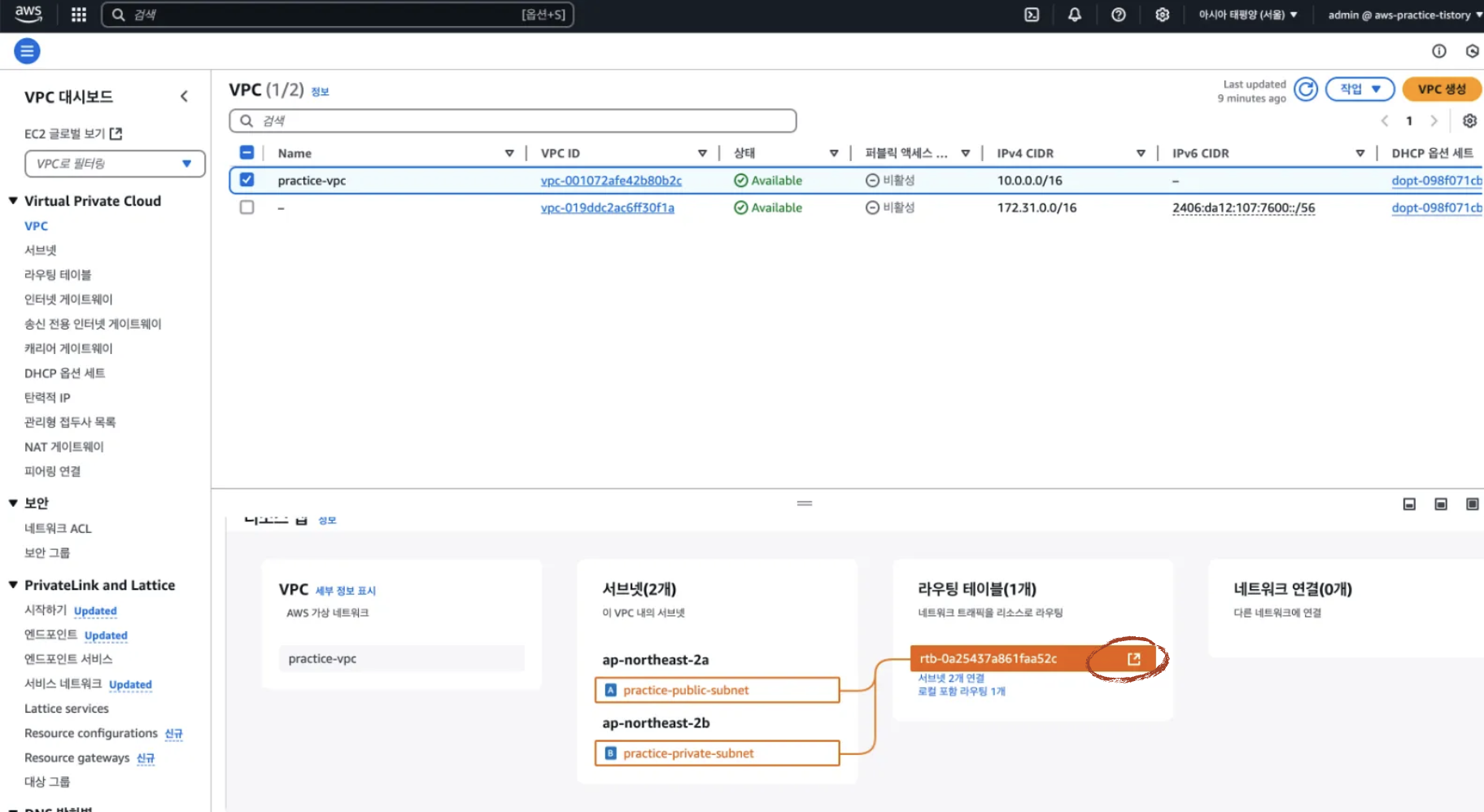Sort by the 상태 column arrow
1484x812 pixels.
834,153
